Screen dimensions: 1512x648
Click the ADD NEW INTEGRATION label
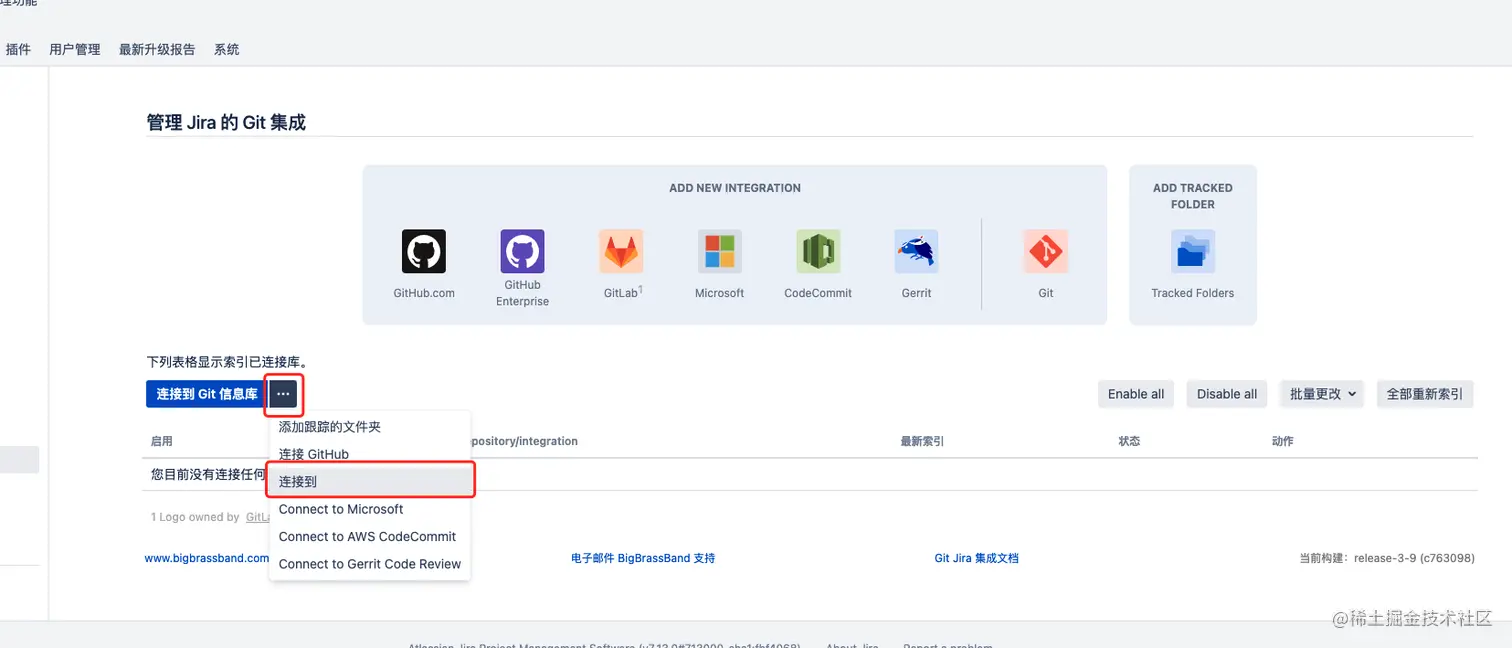click(735, 188)
